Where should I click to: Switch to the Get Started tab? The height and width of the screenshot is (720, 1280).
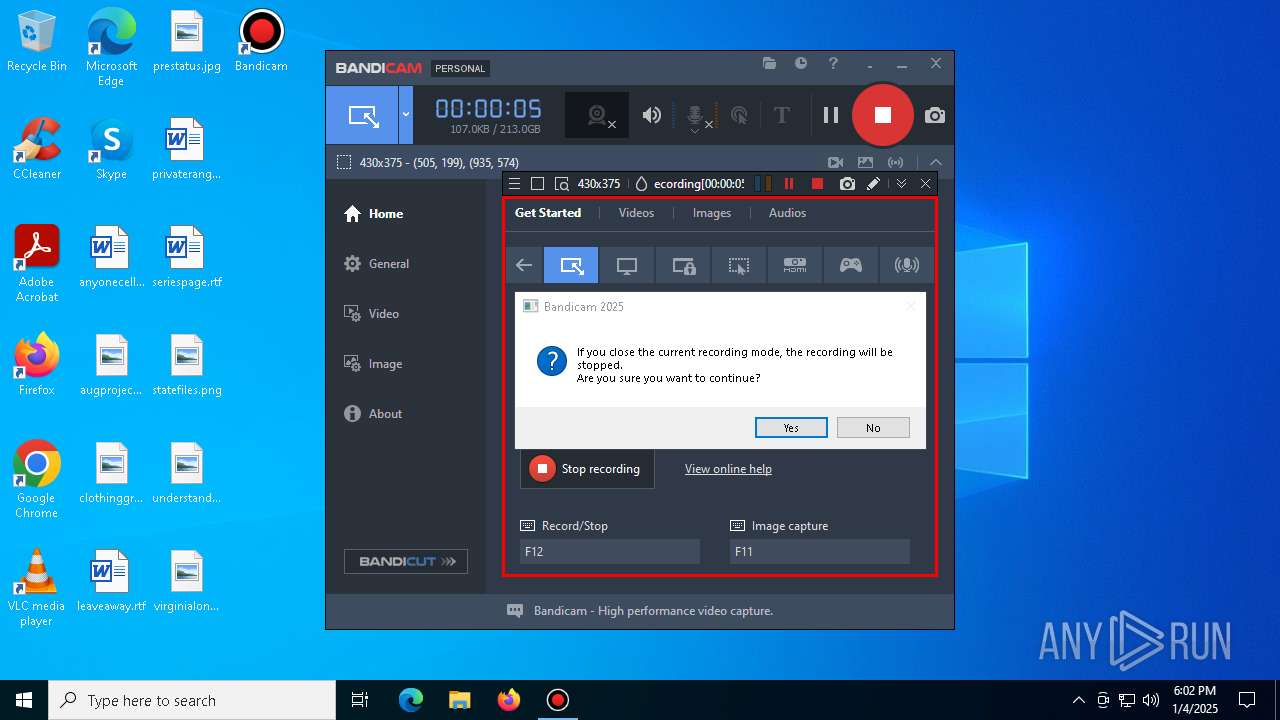tap(548, 213)
